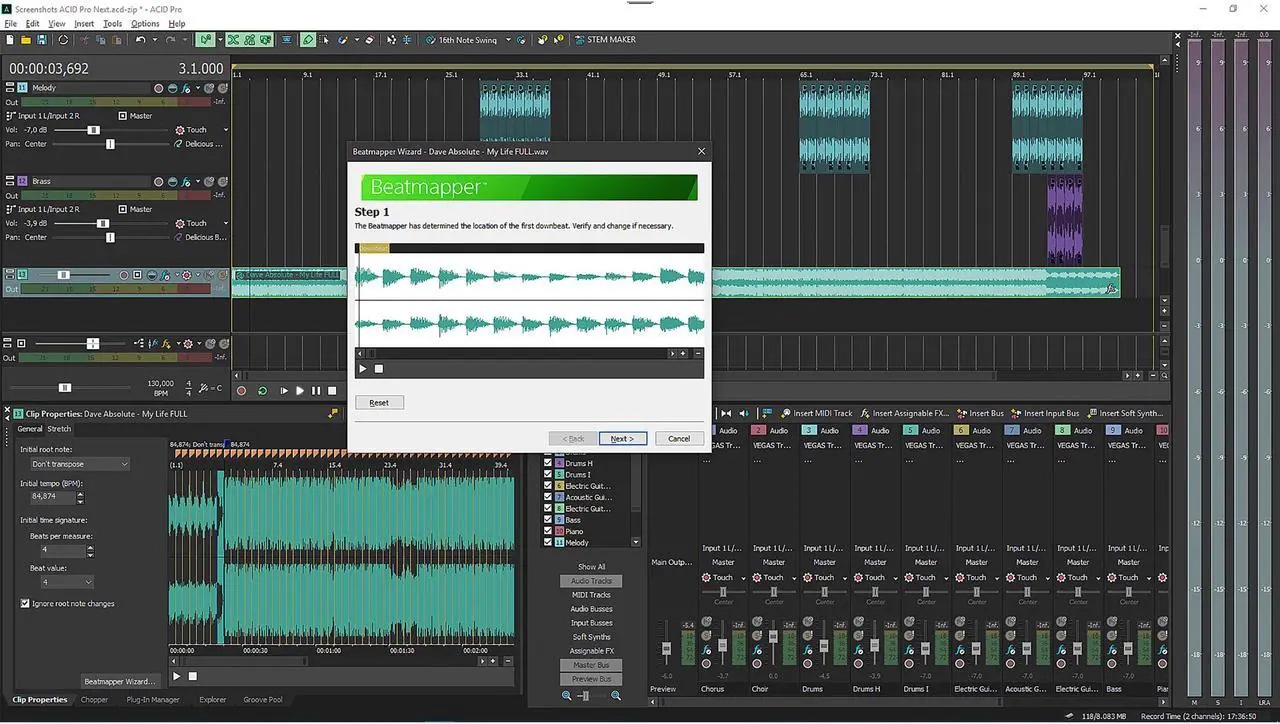Click the Redo arrow in toolbar

click(170, 40)
